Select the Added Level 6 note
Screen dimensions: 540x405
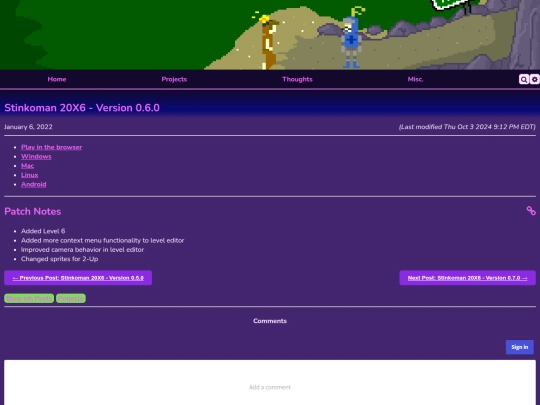click(43, 231)
